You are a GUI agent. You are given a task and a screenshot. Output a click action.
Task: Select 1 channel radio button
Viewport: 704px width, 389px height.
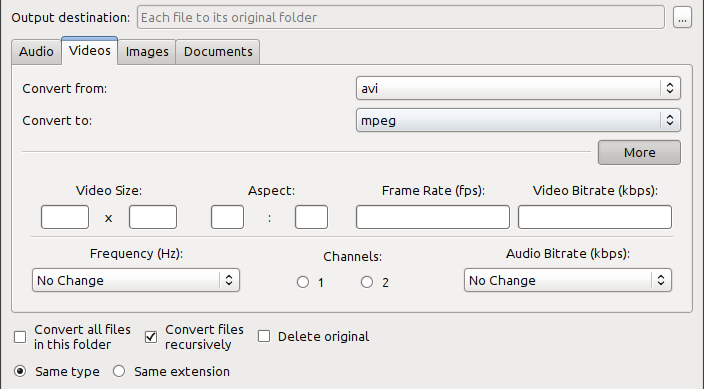click(303, 282)
